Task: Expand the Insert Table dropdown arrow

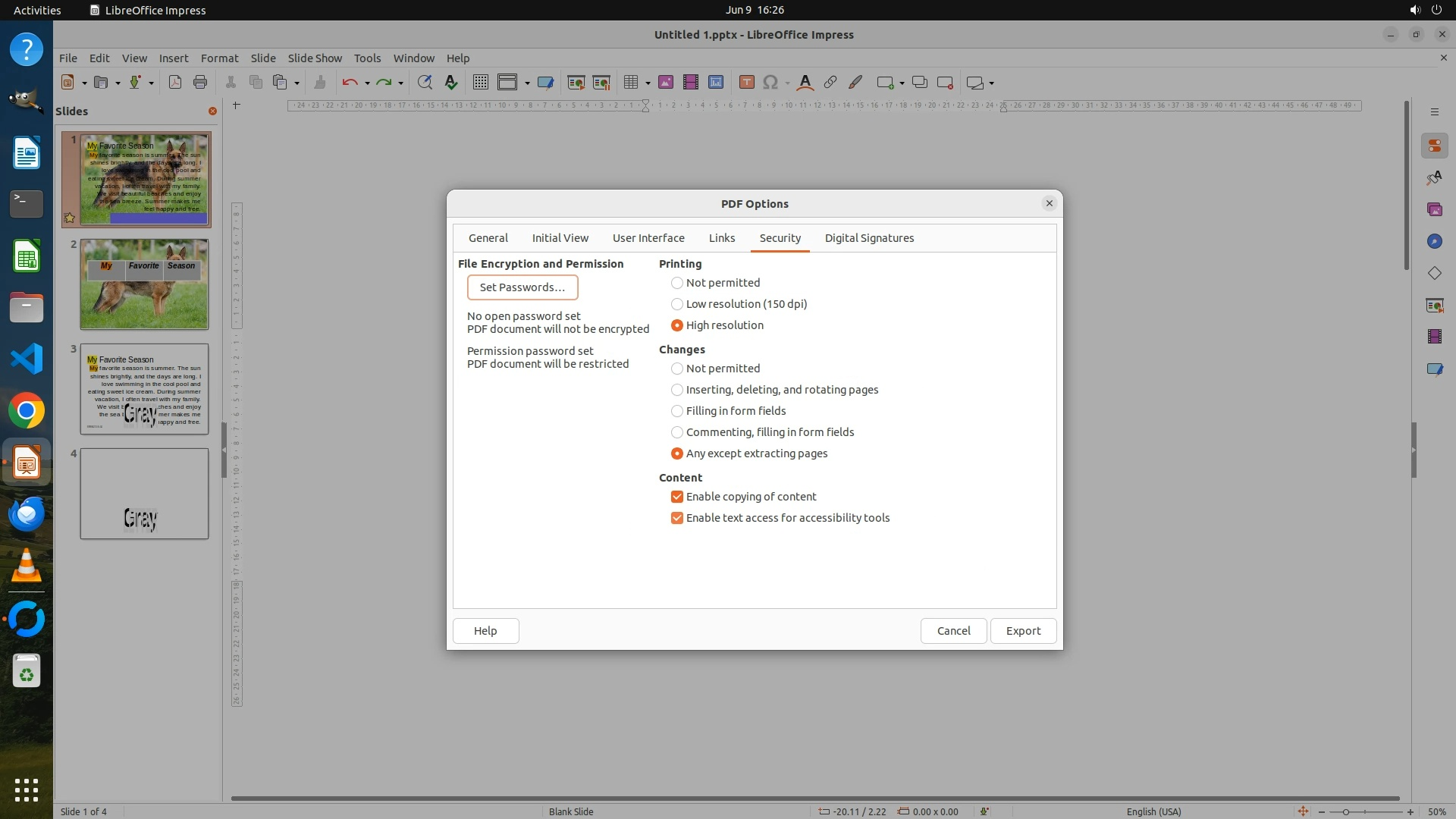Action: click(648, 83)
